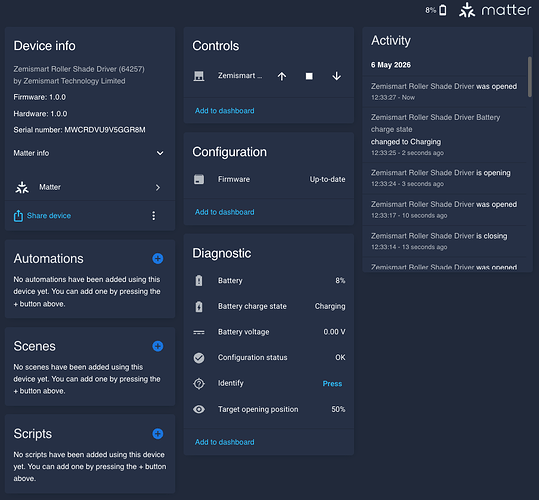Stop the roller shade movement
Image resolution: width=539 pixels, height=500 pixels.
tap(309, 76)
